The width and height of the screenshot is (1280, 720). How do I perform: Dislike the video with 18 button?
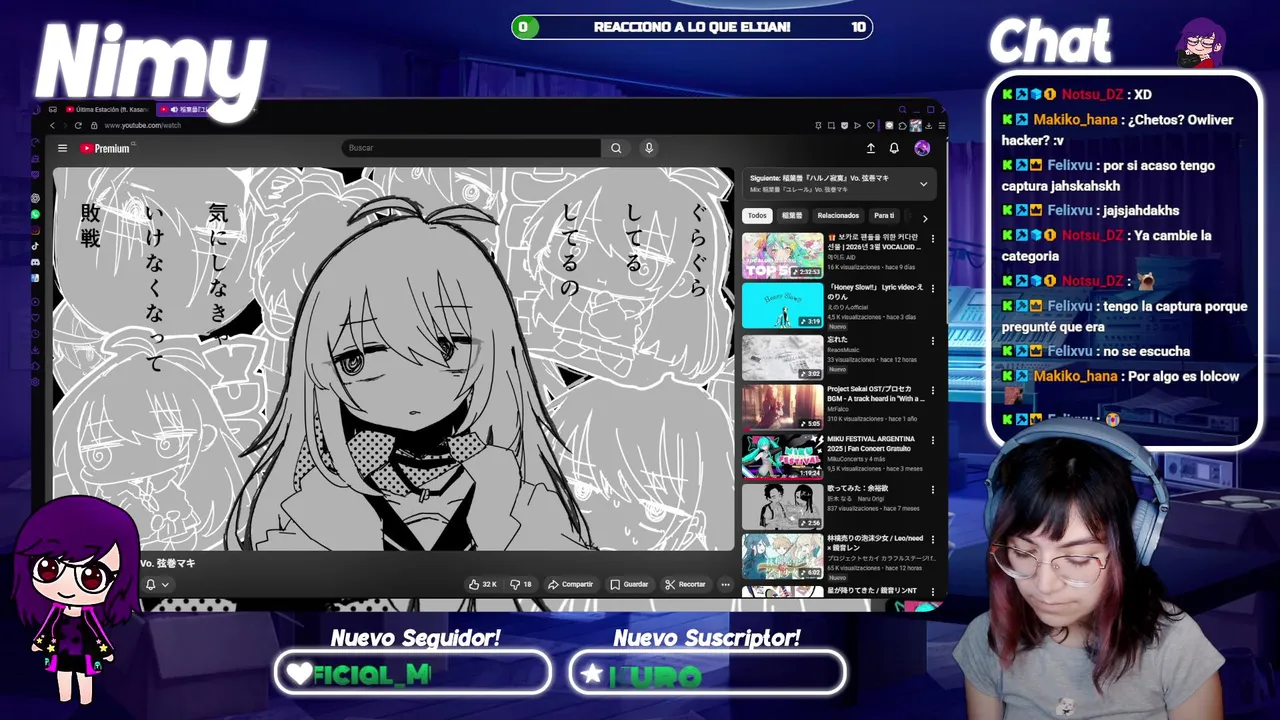(x=521, y=584)
